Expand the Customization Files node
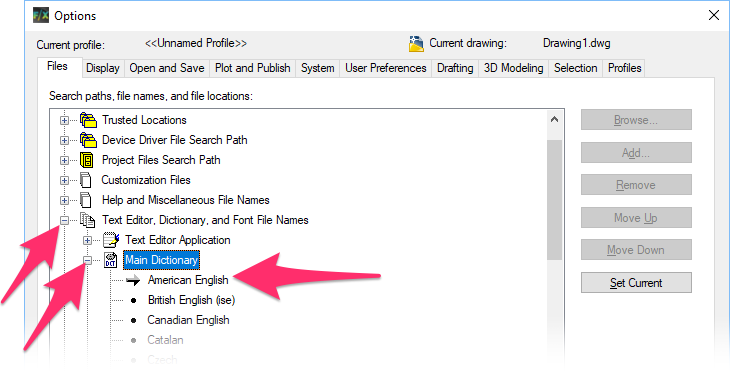The height and width of the screenshot is (376, 730). click(x=64, y=180)
